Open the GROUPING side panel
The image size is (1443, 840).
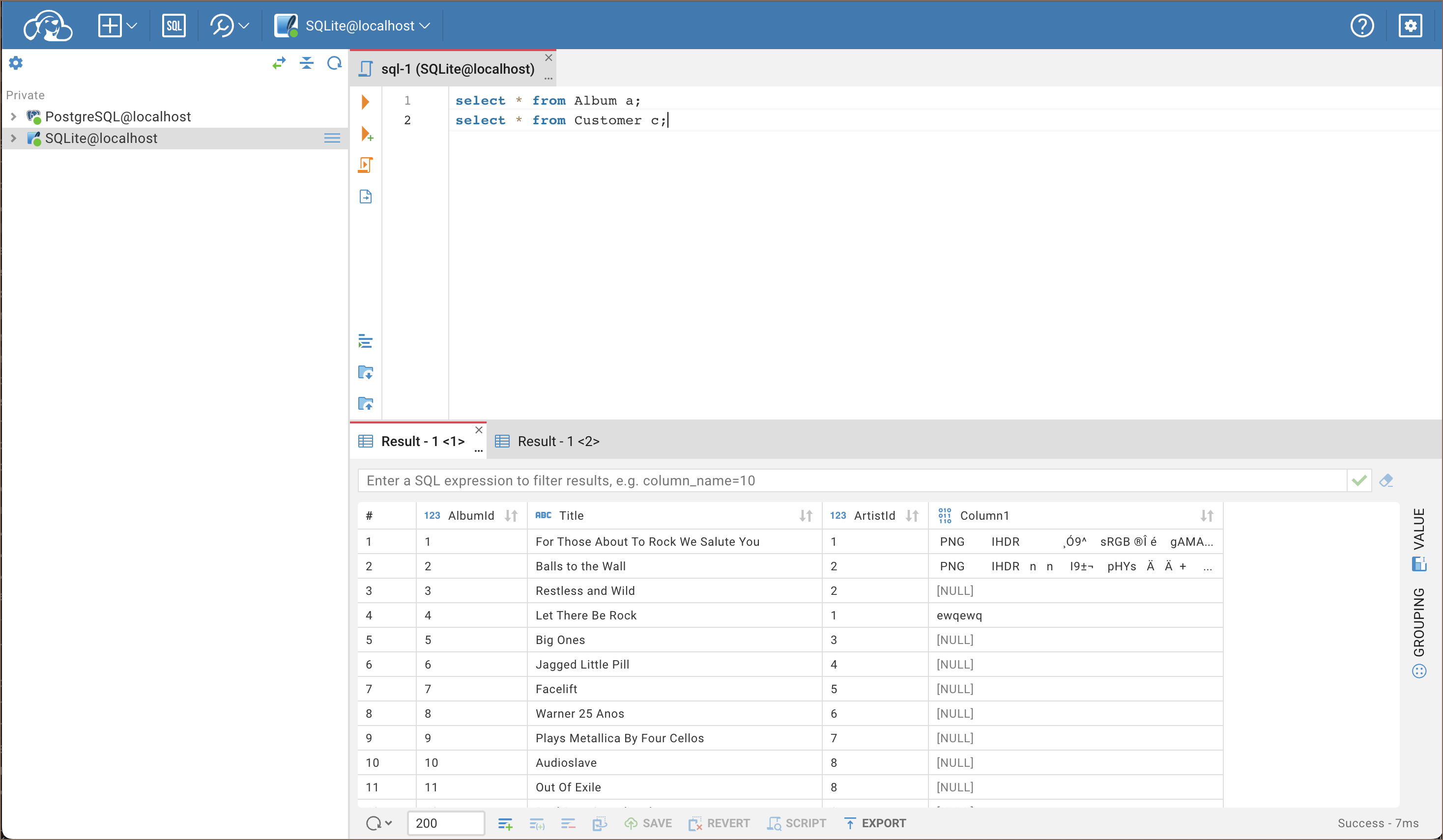click(1419, 632)
